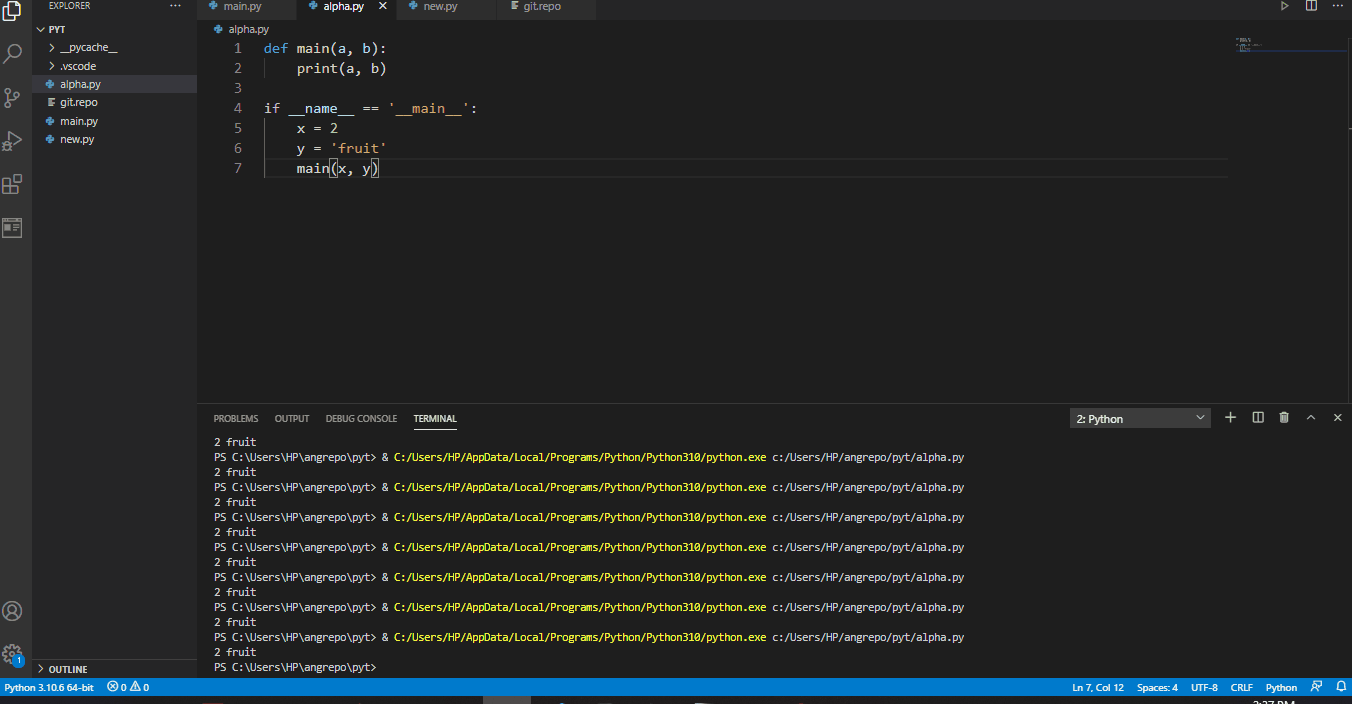Open the Search view
This screenshot has height=704, width=1352.
tap(13, 53)
